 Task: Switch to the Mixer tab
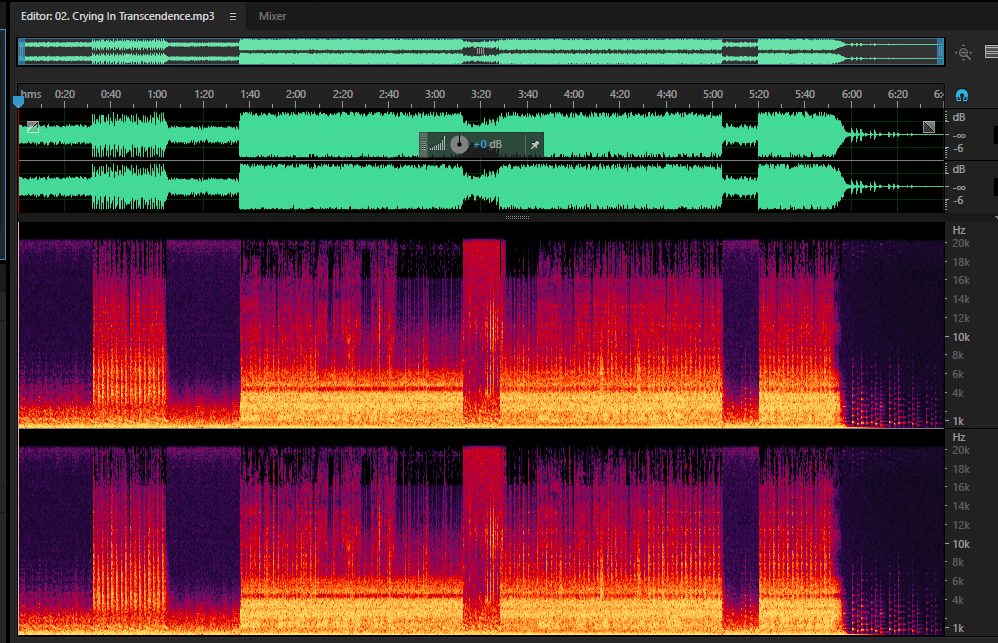(x=272, y=17)
